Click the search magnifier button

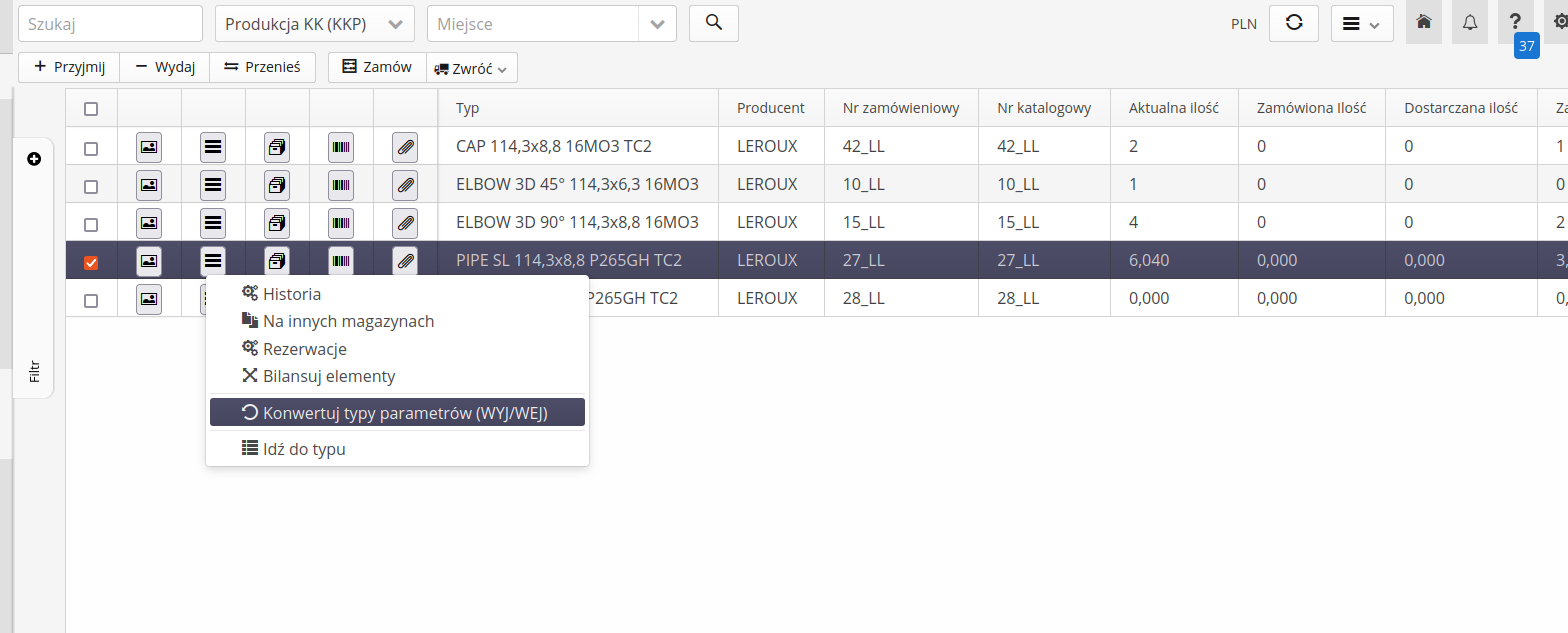(713, 23)
